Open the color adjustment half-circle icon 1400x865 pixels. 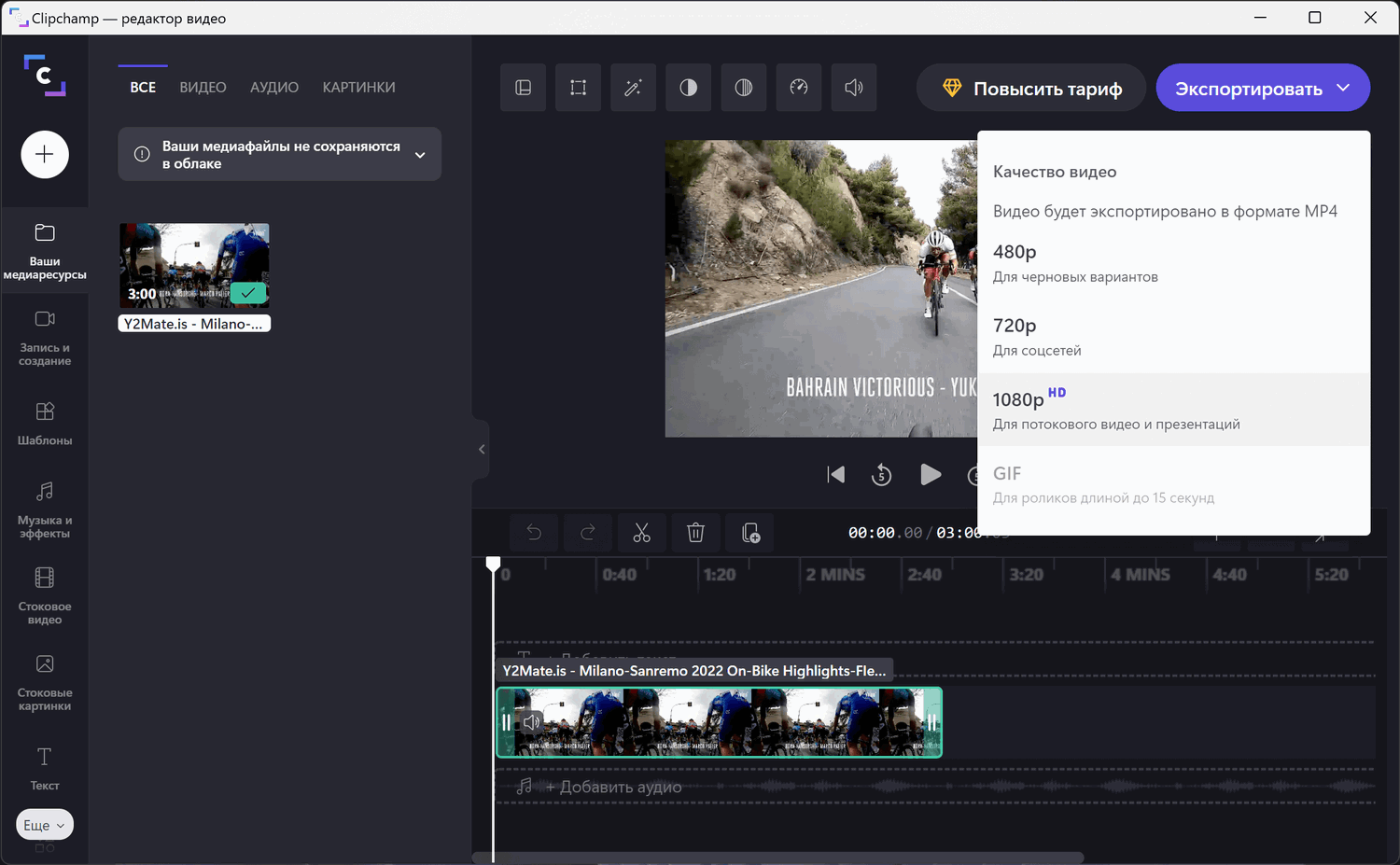689,88
